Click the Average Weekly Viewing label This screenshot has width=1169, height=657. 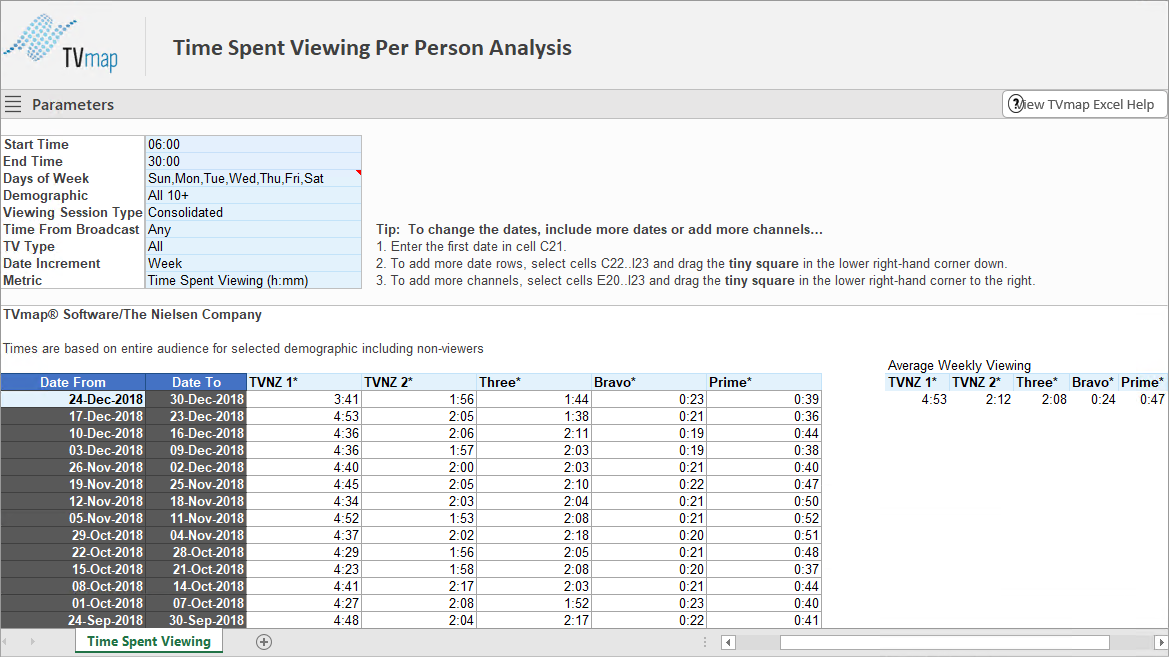[959, 365]
